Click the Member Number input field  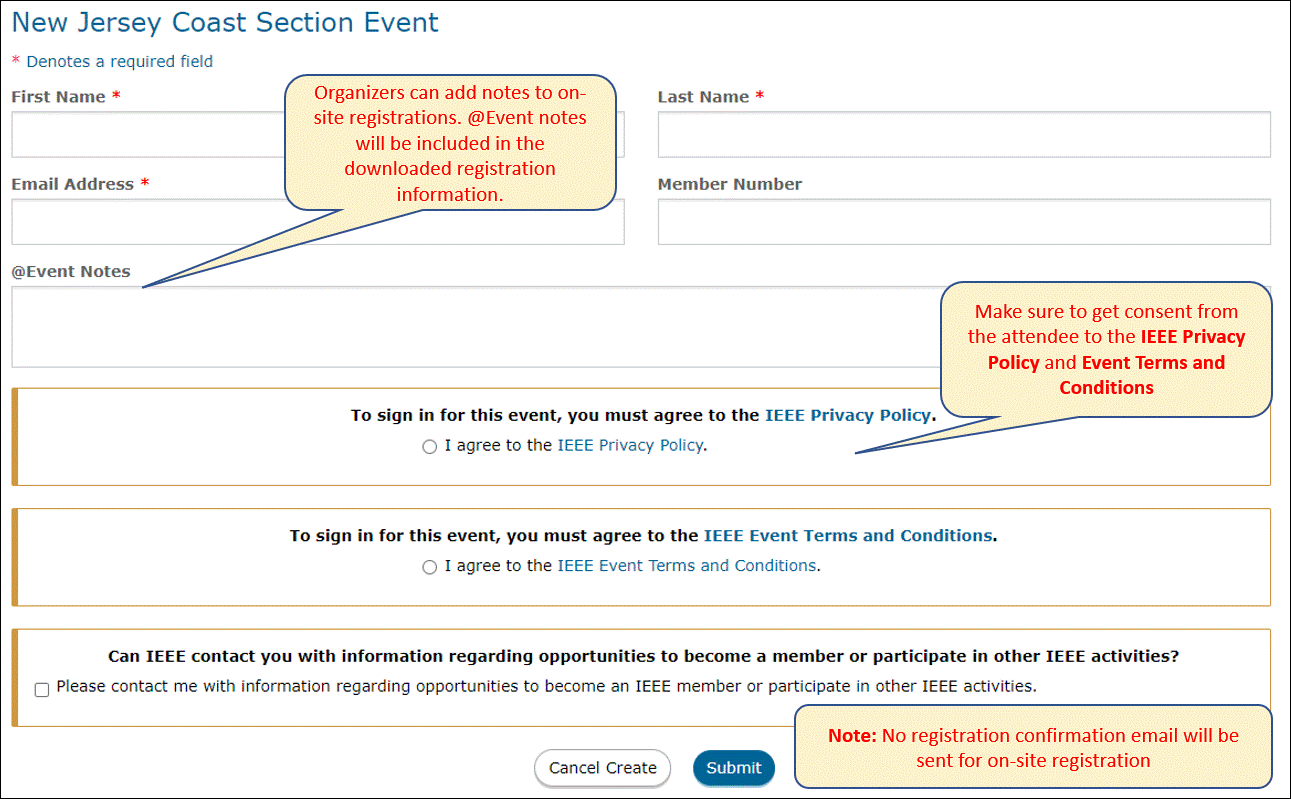(964, 222)
